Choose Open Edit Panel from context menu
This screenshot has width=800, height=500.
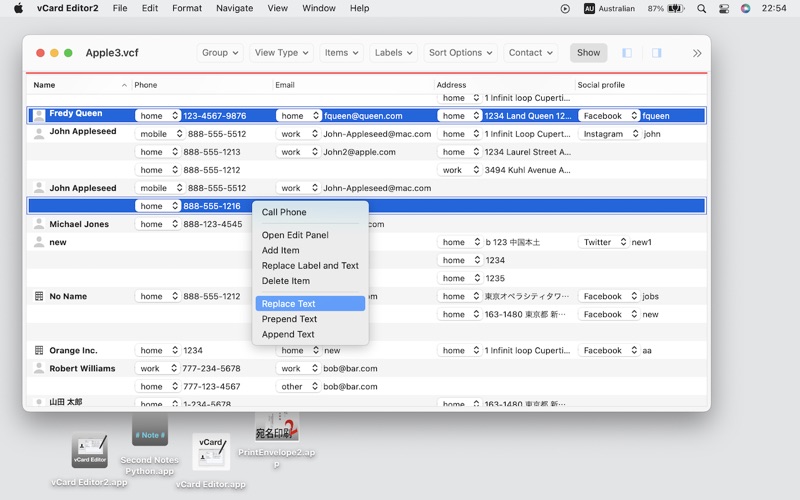(295, 235)
